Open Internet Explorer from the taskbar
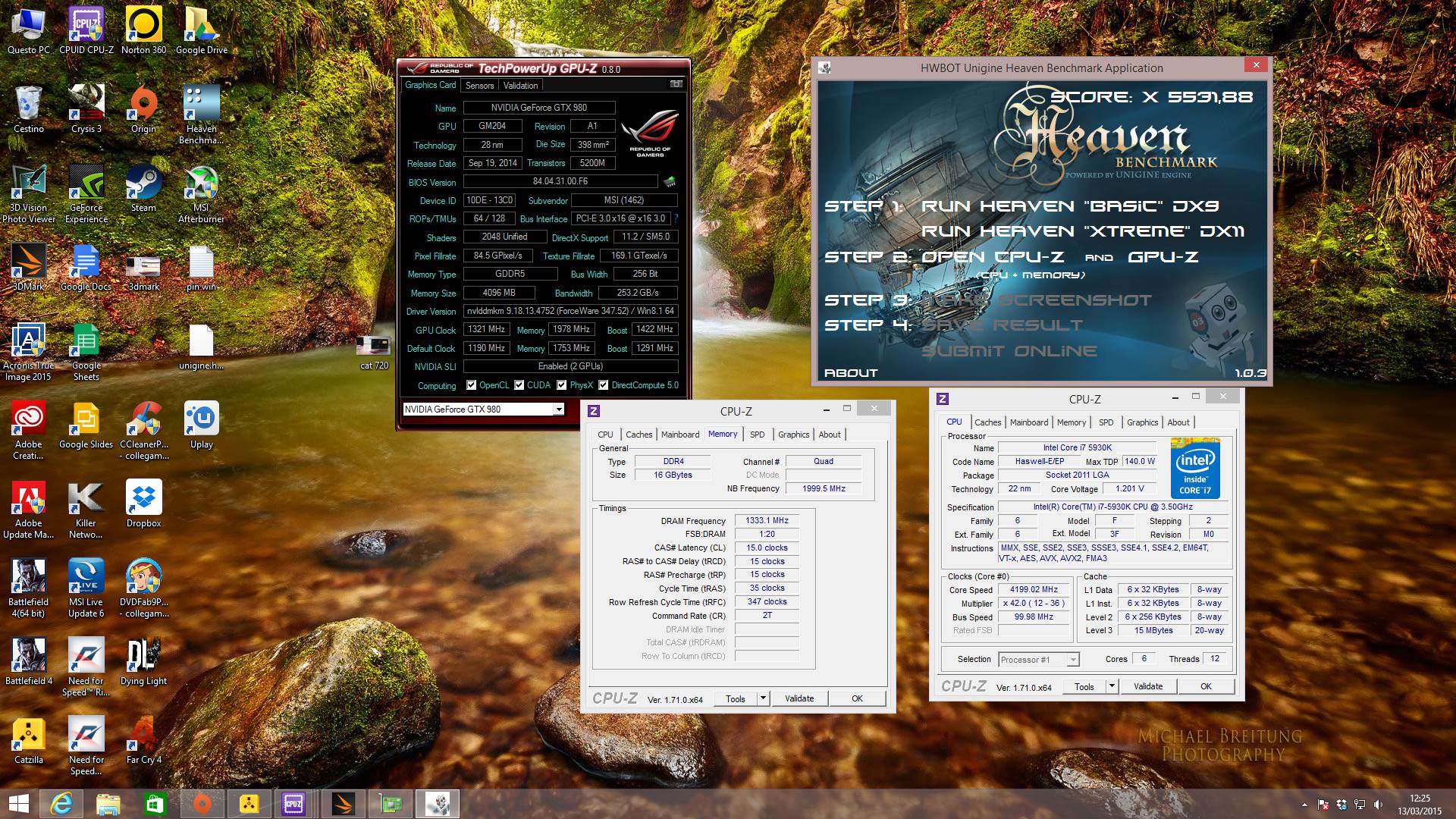The height and width of the screenshot is (819, 1456). click(x=61, y=804)
